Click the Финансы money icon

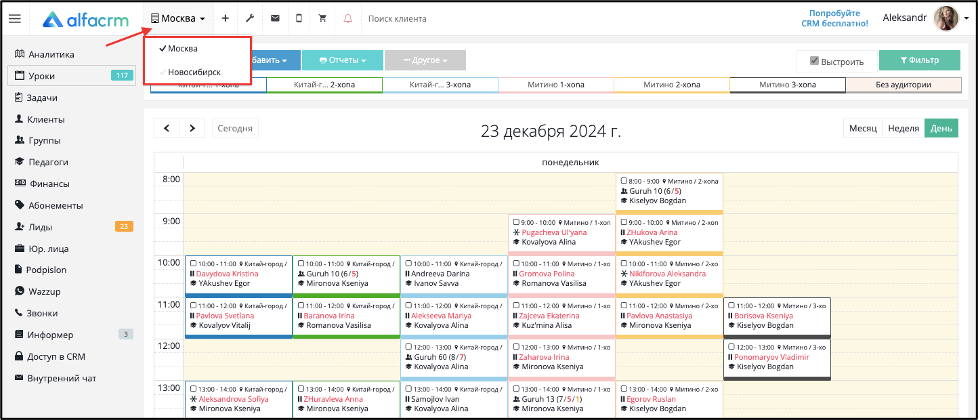[x=19, y=183]
